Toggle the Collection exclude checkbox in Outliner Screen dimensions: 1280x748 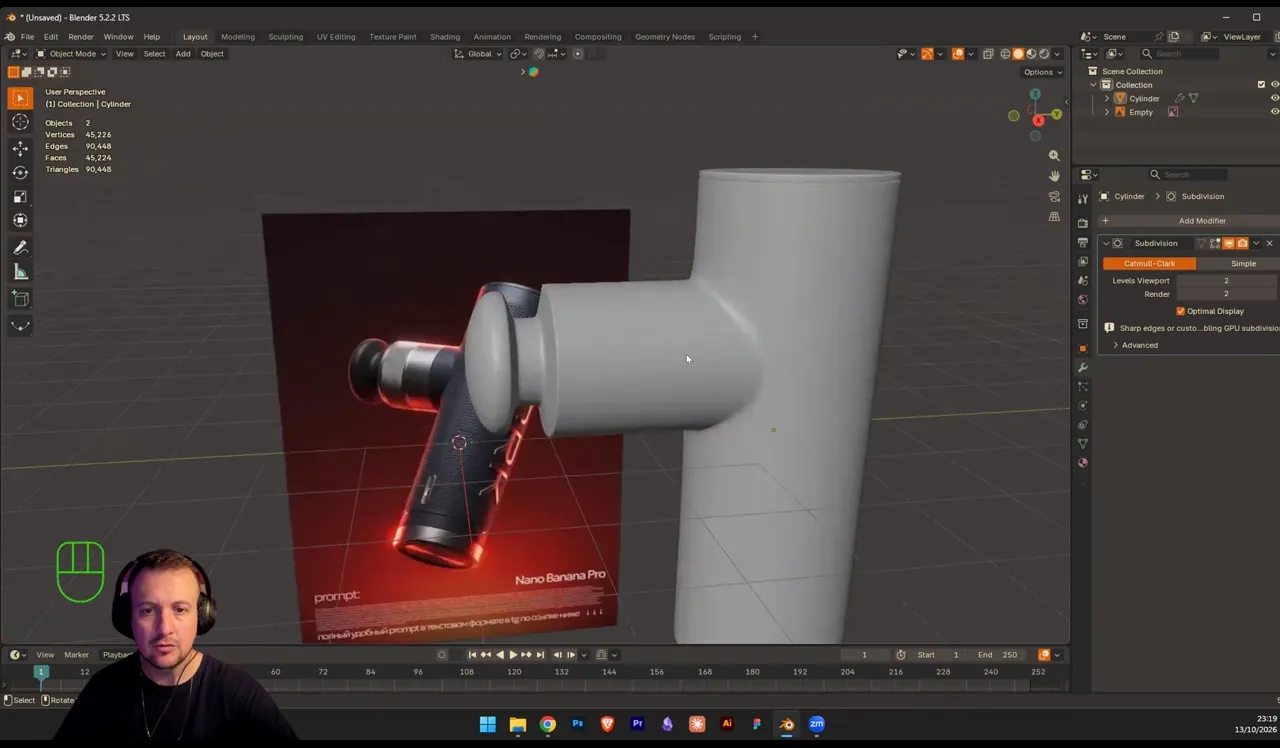[1261, 85]
